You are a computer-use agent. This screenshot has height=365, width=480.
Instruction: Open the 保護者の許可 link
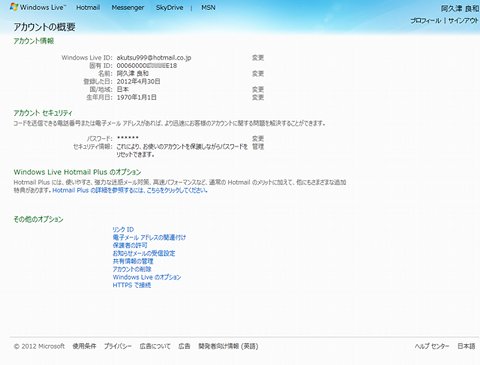point(130,245)
